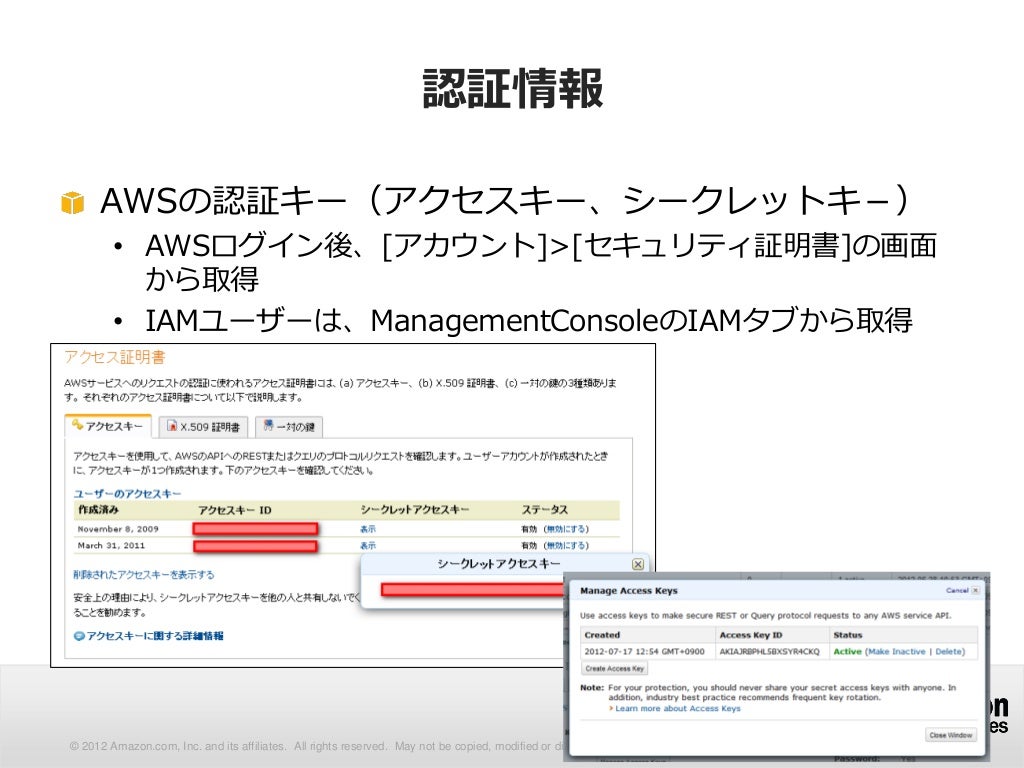Click the key icon on アクセスキー tab

click(x=78, y=425)
